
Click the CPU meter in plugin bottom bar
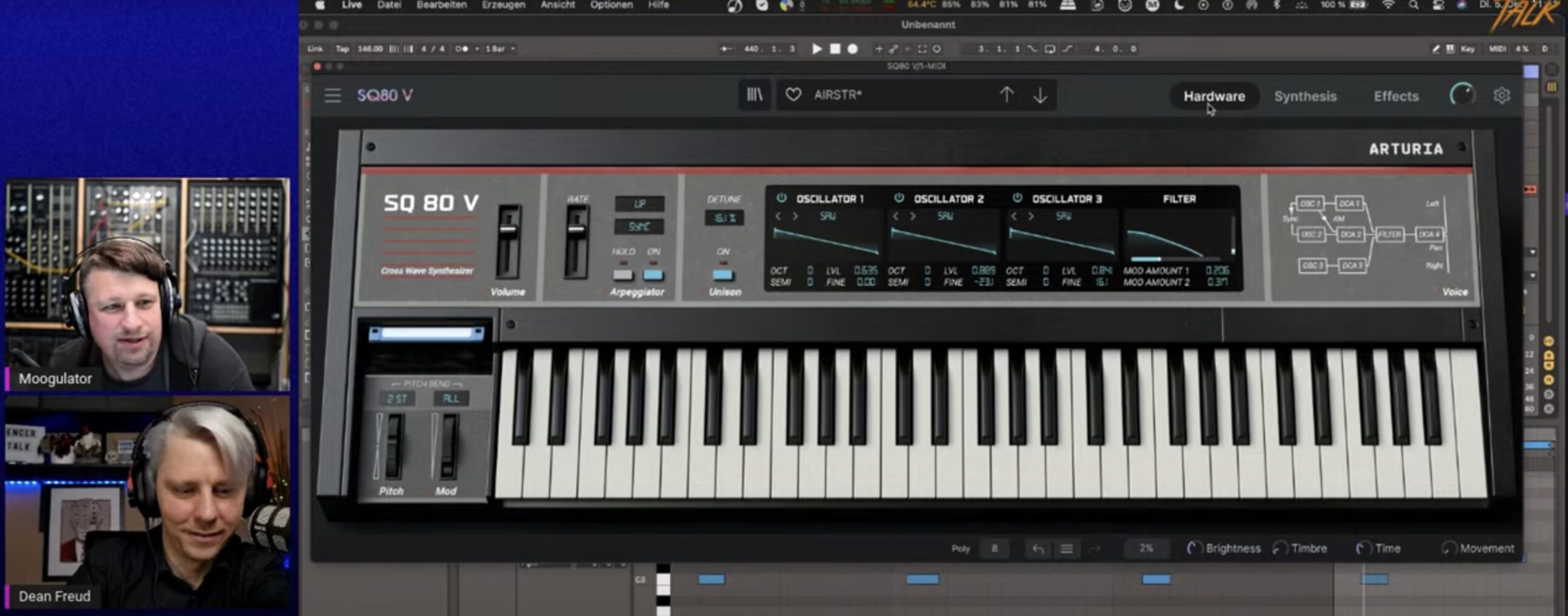coord(1146,549)
